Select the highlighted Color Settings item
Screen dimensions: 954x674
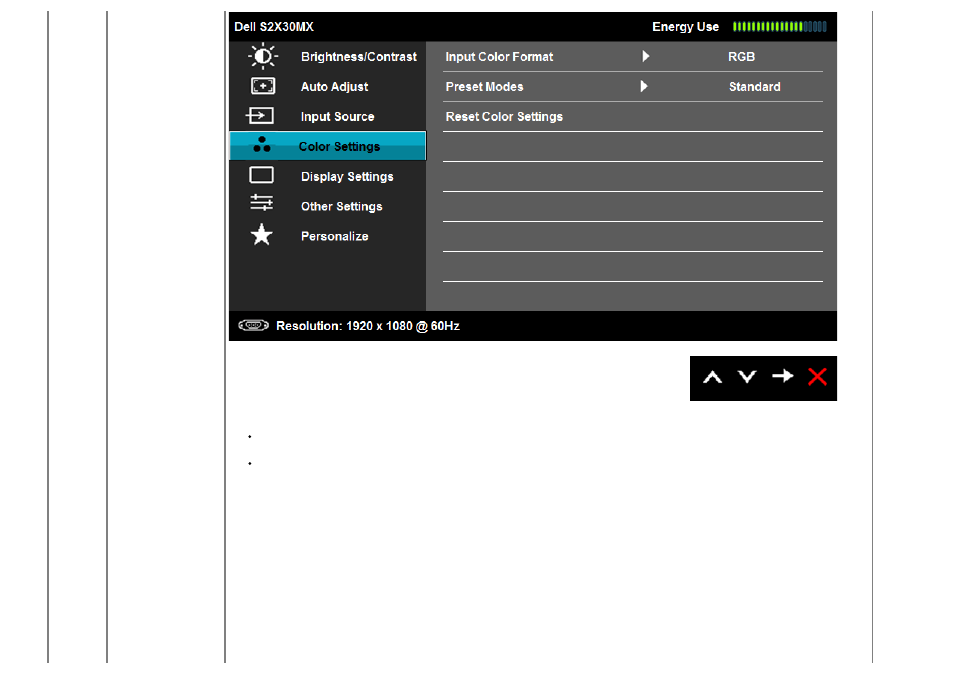[327, 146]
